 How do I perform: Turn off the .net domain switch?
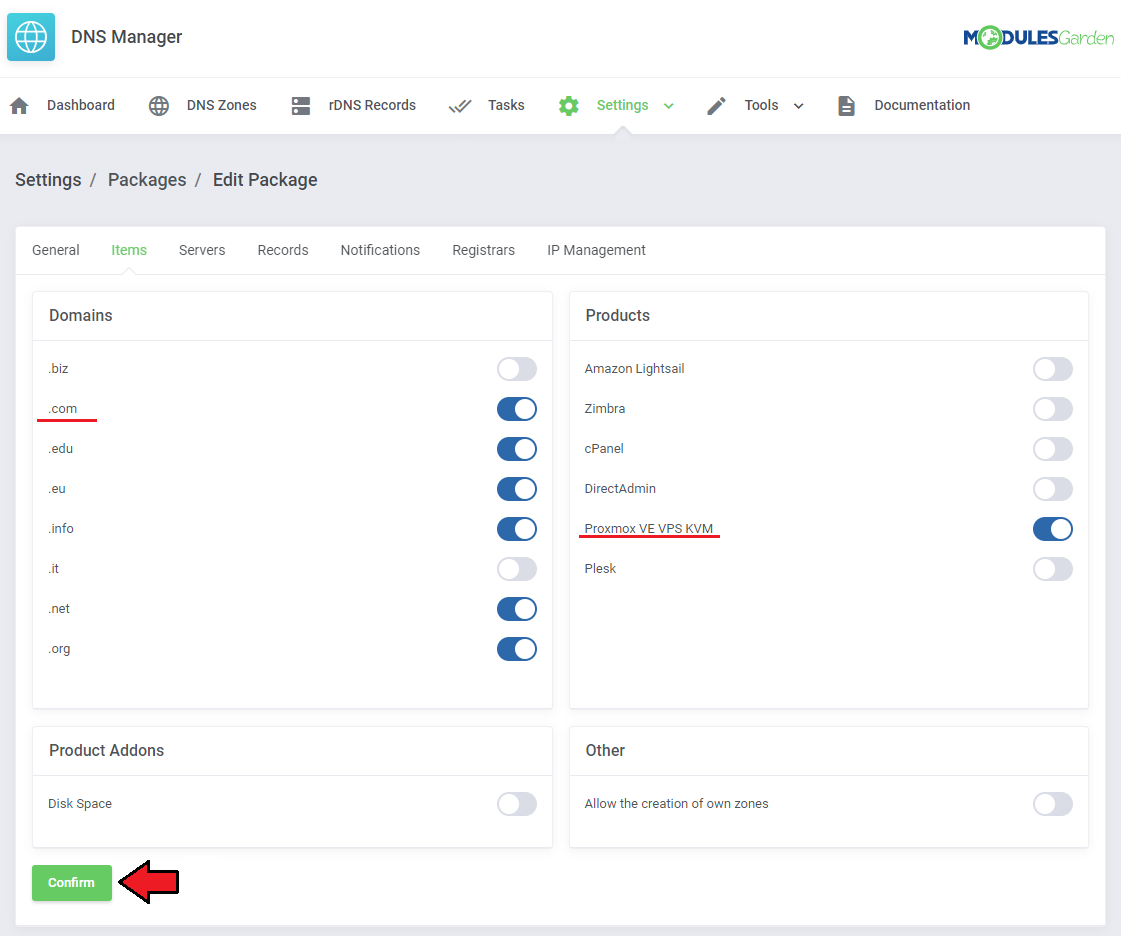[517, 609]
